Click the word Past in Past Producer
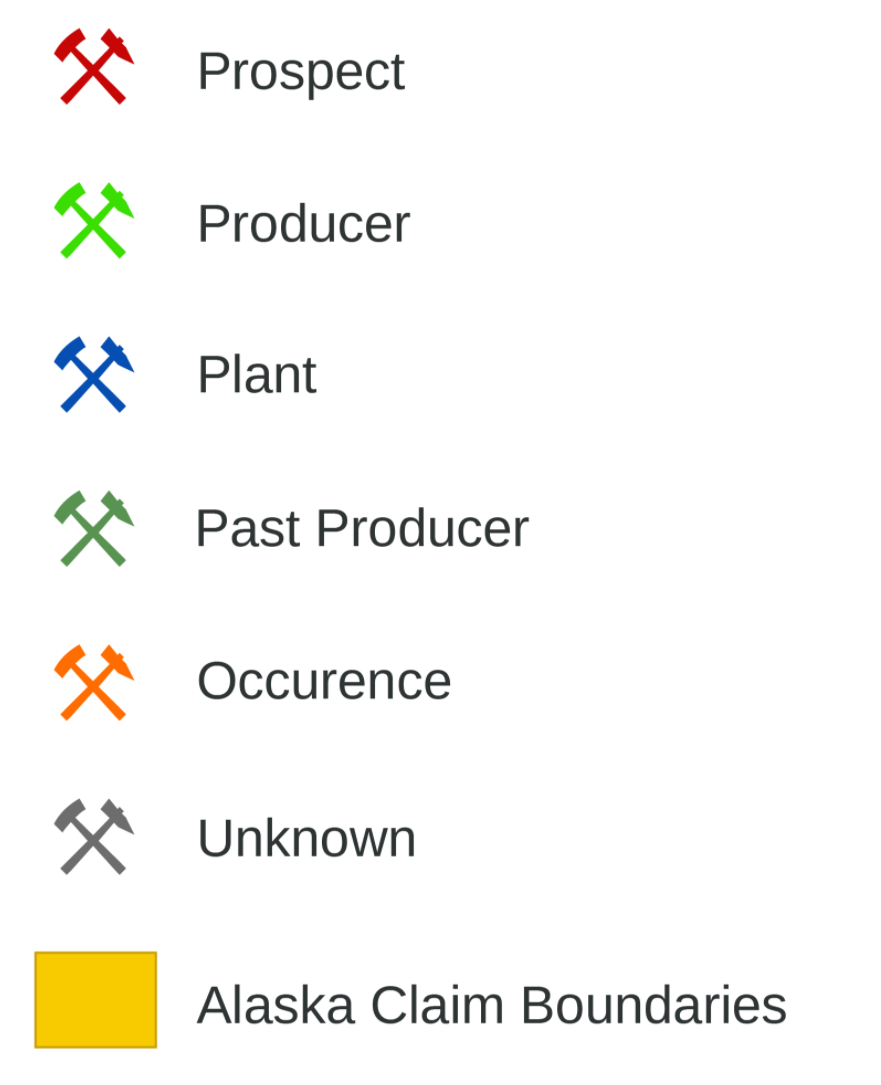 pos(248,529)
